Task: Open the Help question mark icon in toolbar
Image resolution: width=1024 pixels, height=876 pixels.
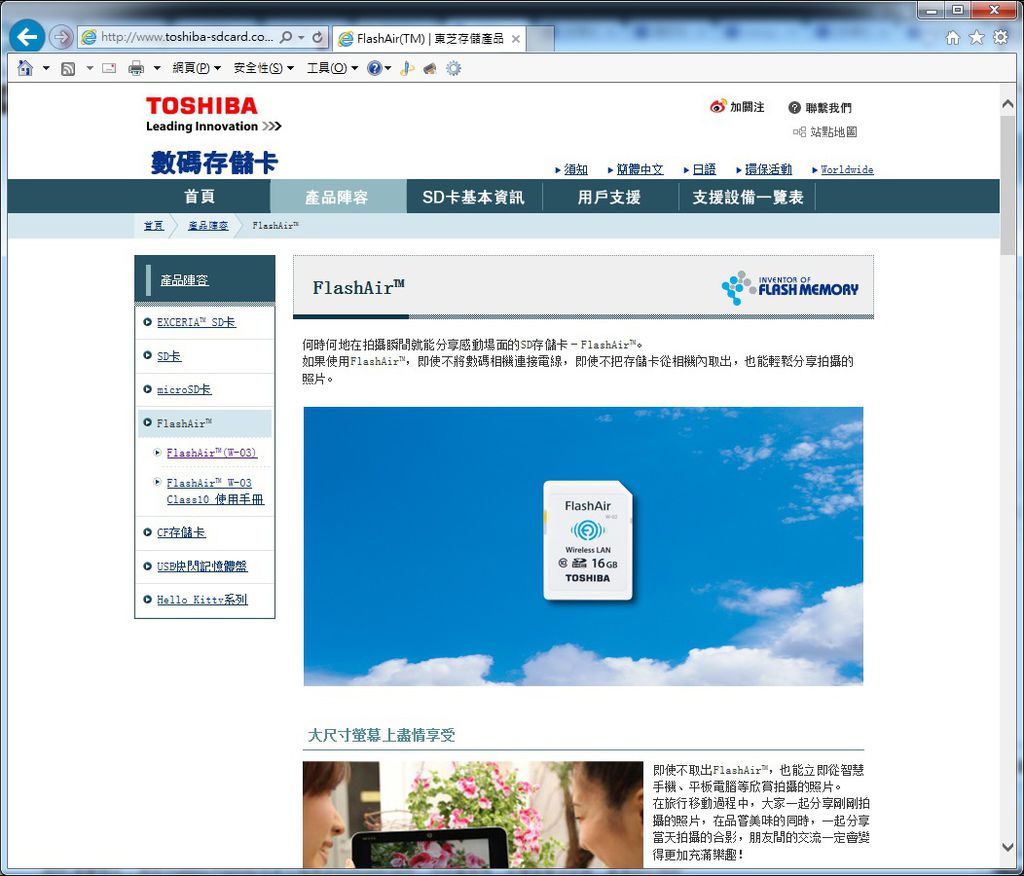Action: (374, 68)
